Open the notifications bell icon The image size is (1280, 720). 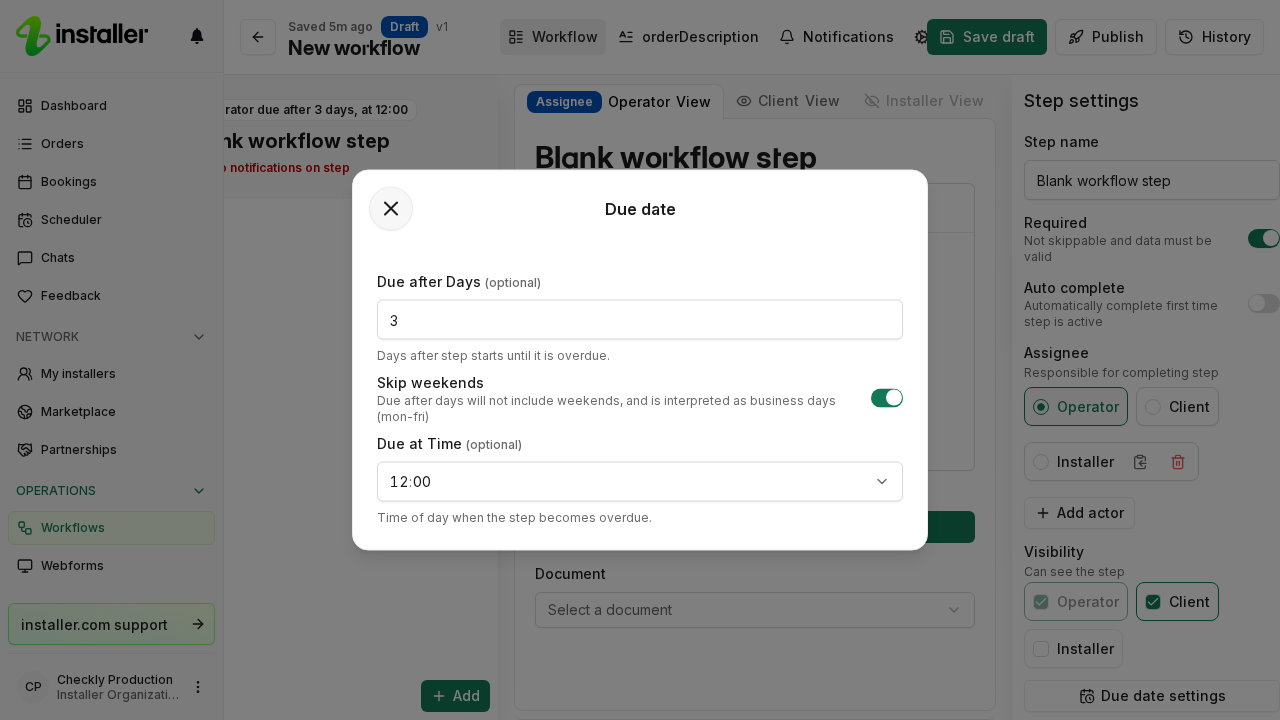point(197,36)
